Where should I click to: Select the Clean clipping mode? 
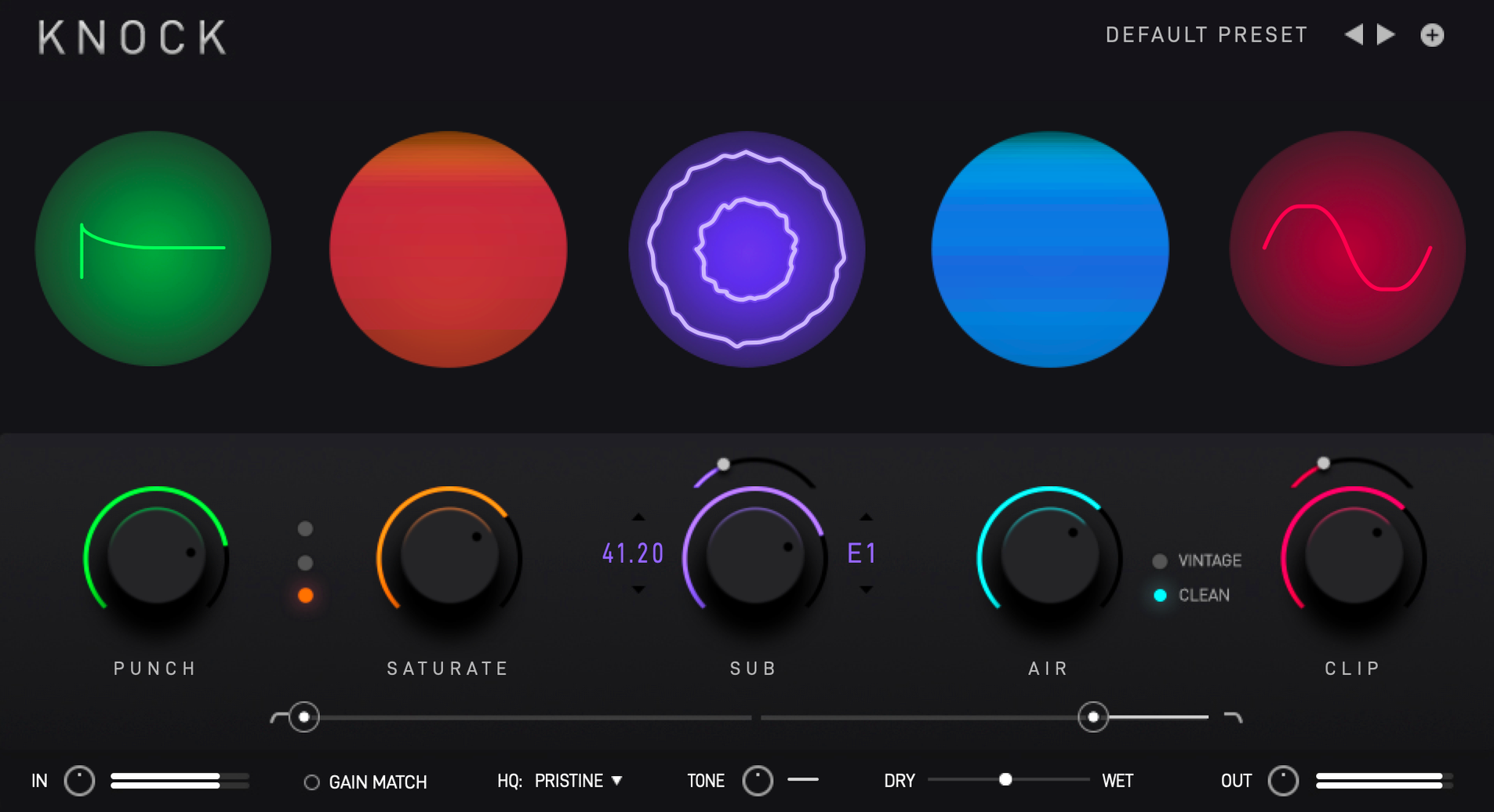(1159, 595)
